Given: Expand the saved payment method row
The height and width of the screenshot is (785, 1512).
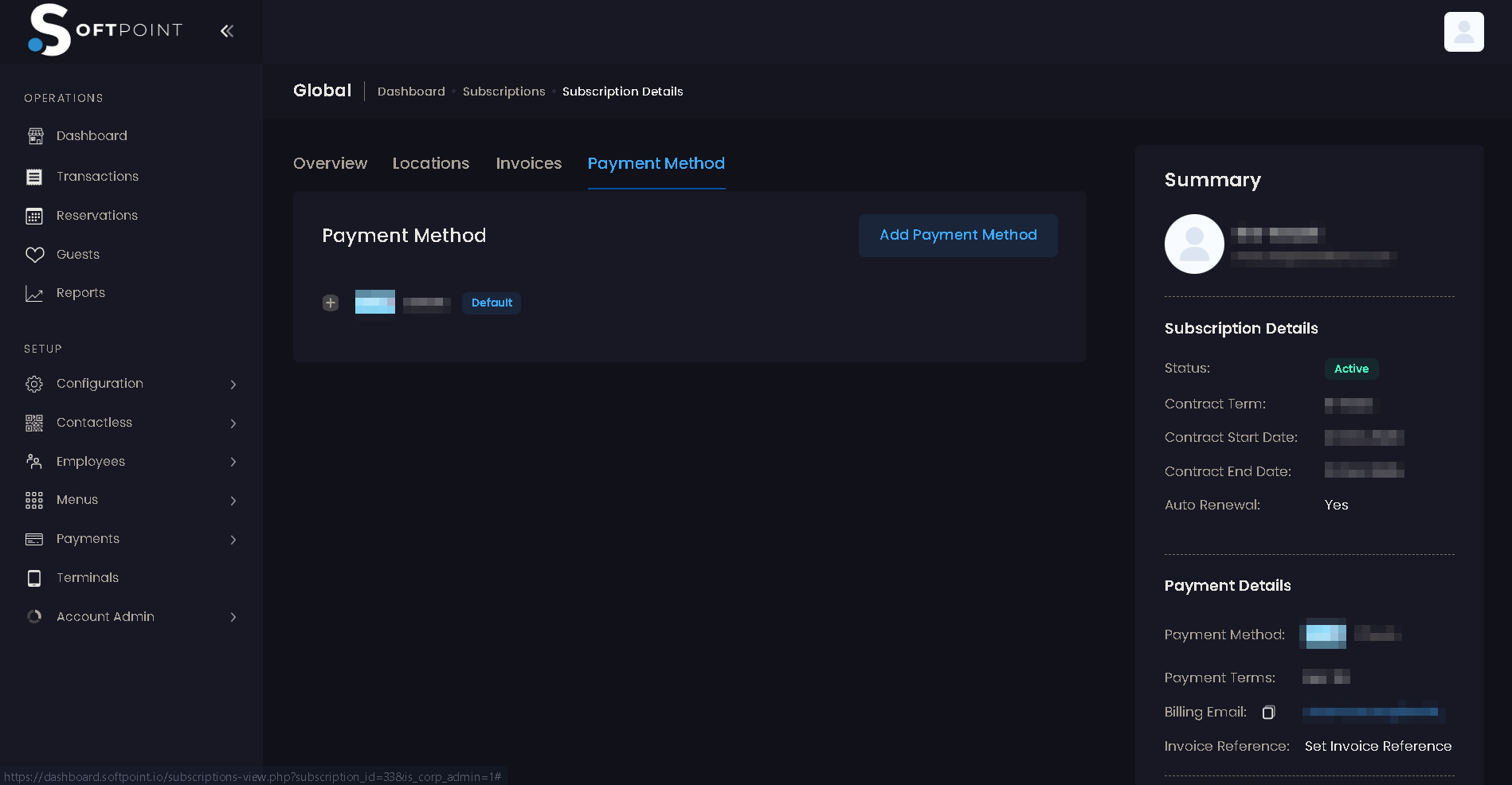Looking at the screenshot, I should 331,303.
